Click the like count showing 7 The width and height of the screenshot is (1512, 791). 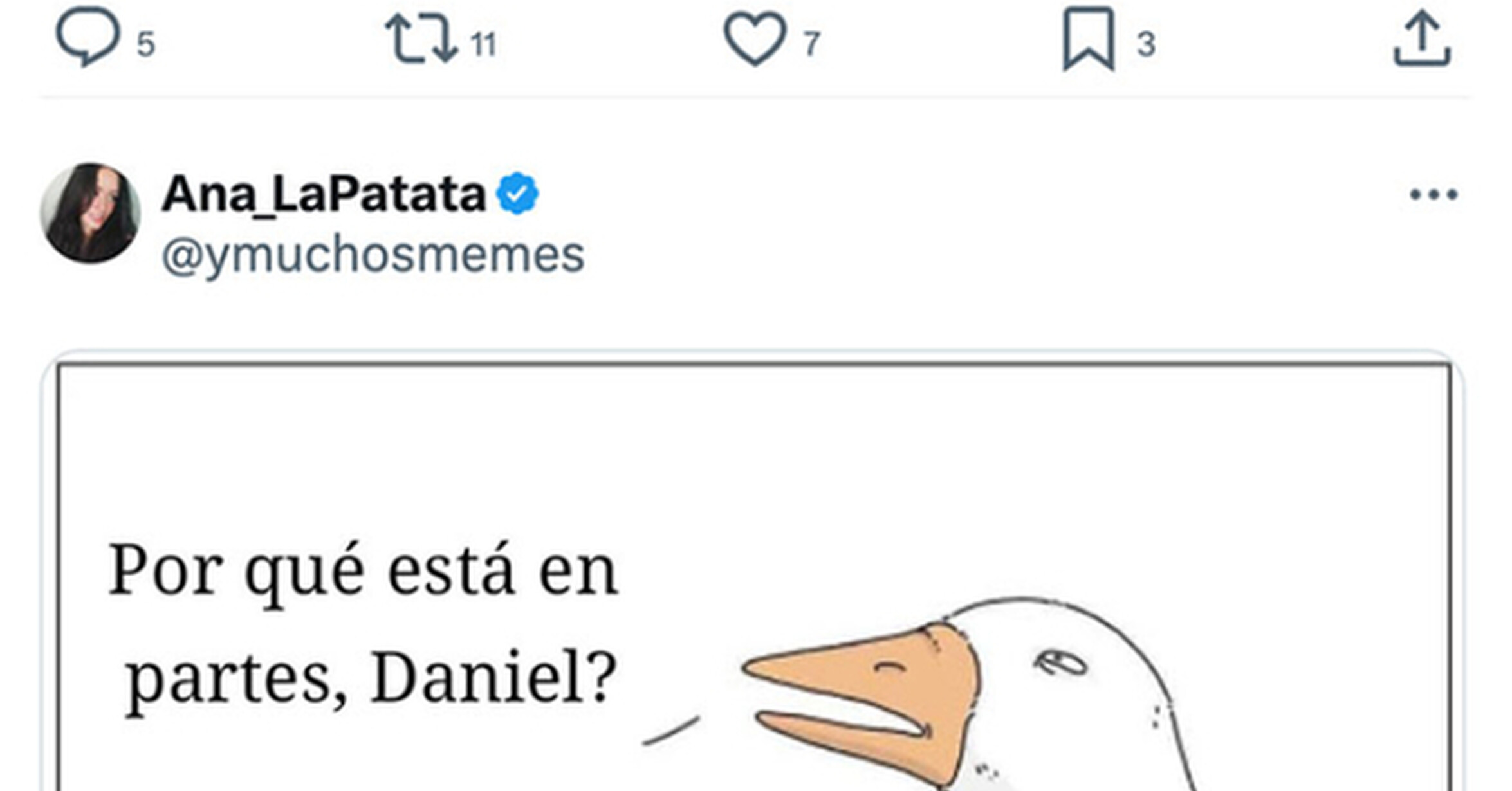point(812,44)
